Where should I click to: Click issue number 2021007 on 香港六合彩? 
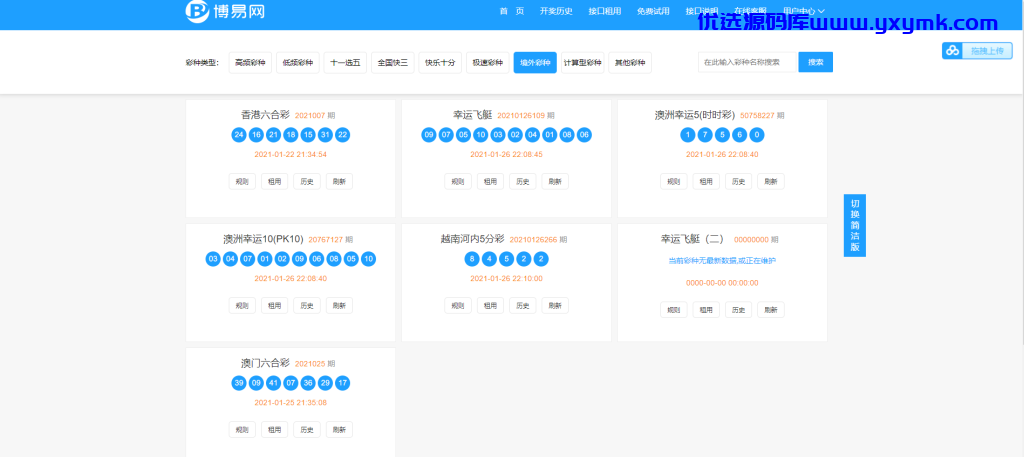pyautogui.click(x=310, y=116)
